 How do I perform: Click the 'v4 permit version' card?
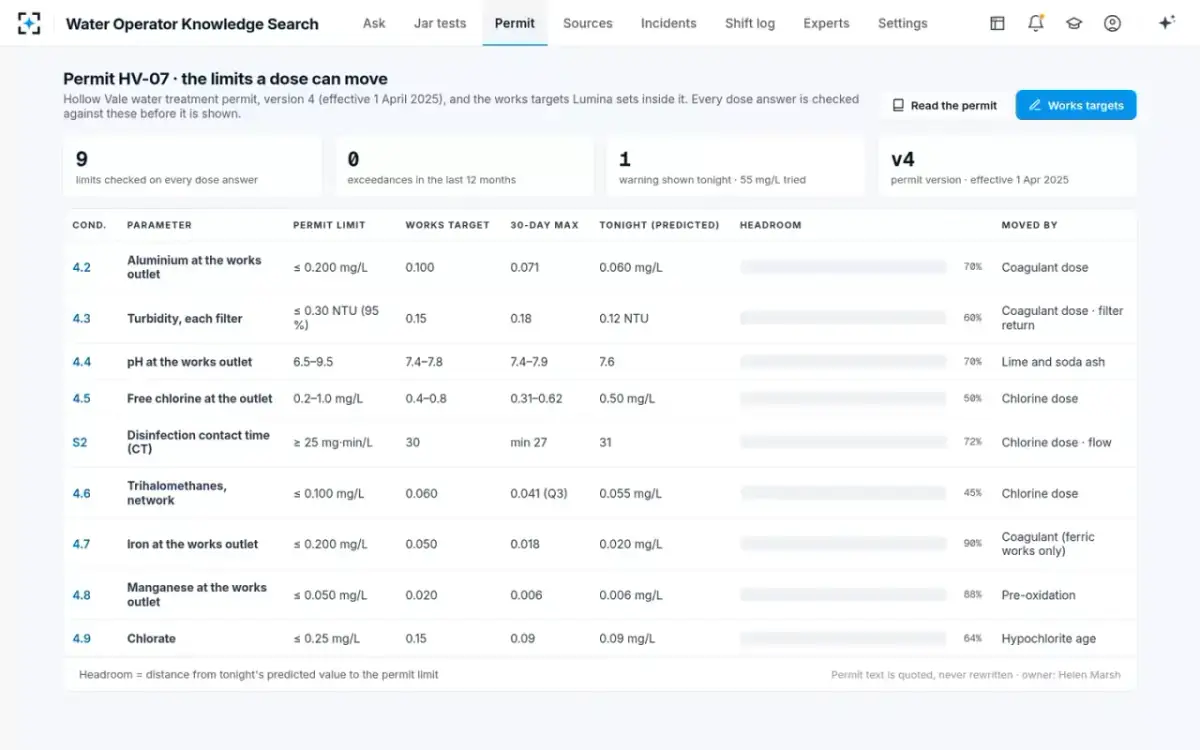(1007, 167)
